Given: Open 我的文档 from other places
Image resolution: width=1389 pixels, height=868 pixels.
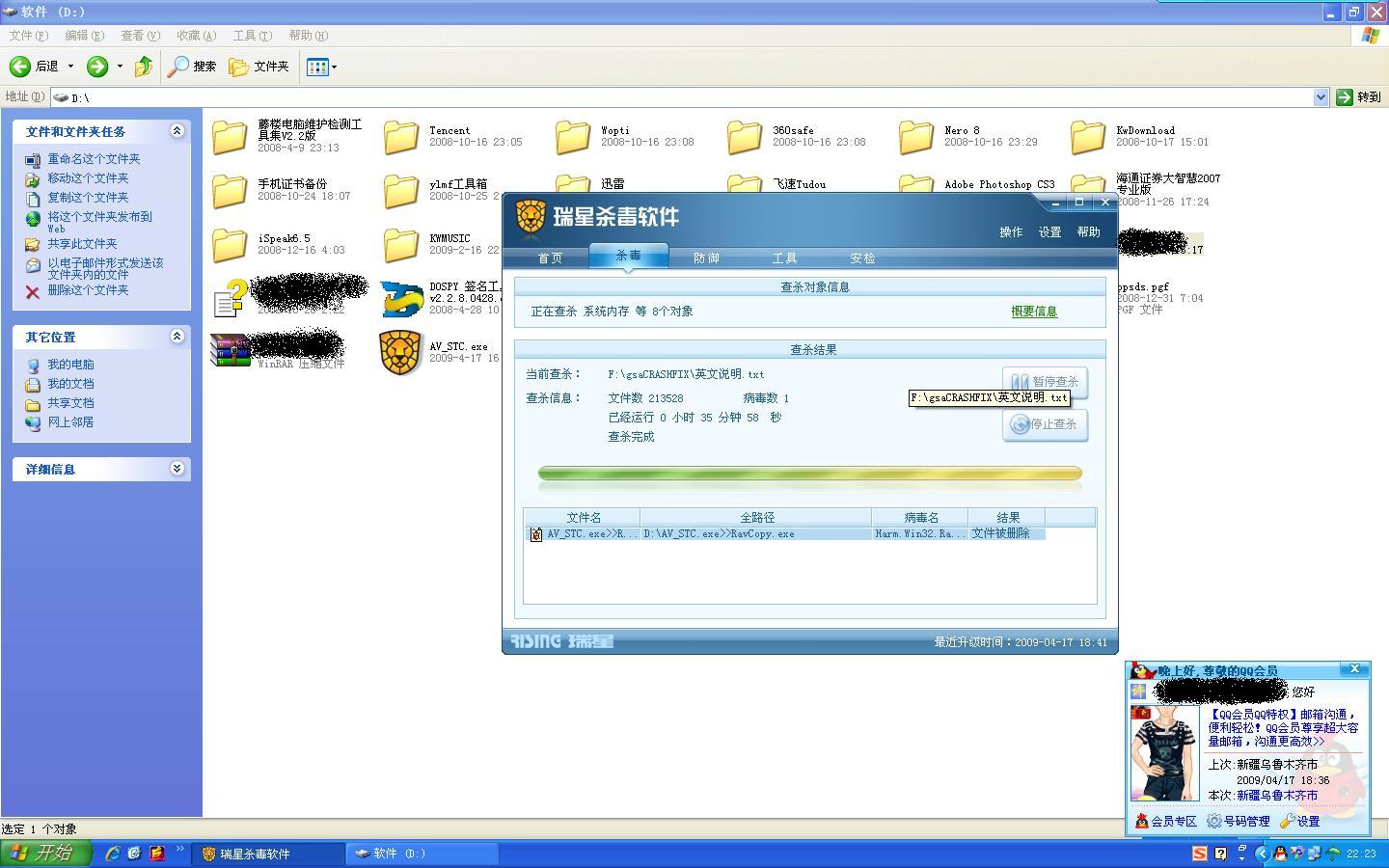Looking at the screenshot, I should tap(70, 384).
